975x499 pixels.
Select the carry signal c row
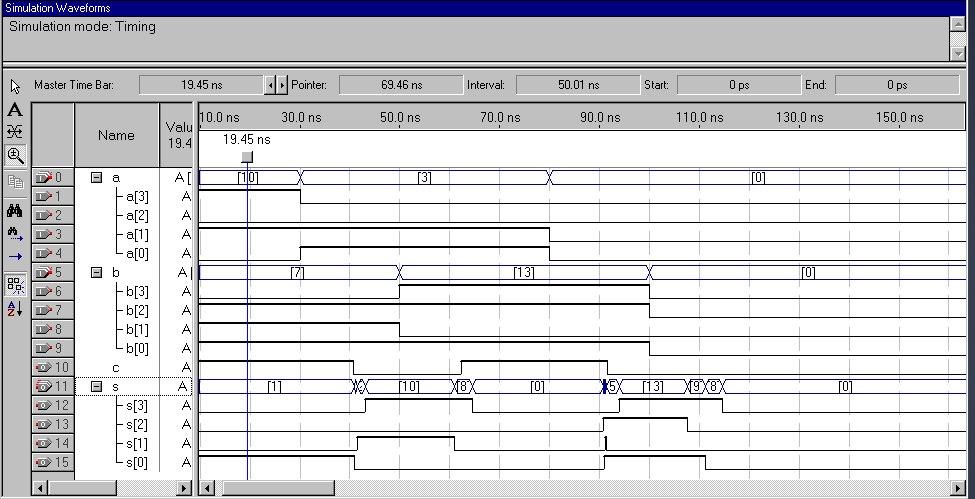tap(116, 367)
